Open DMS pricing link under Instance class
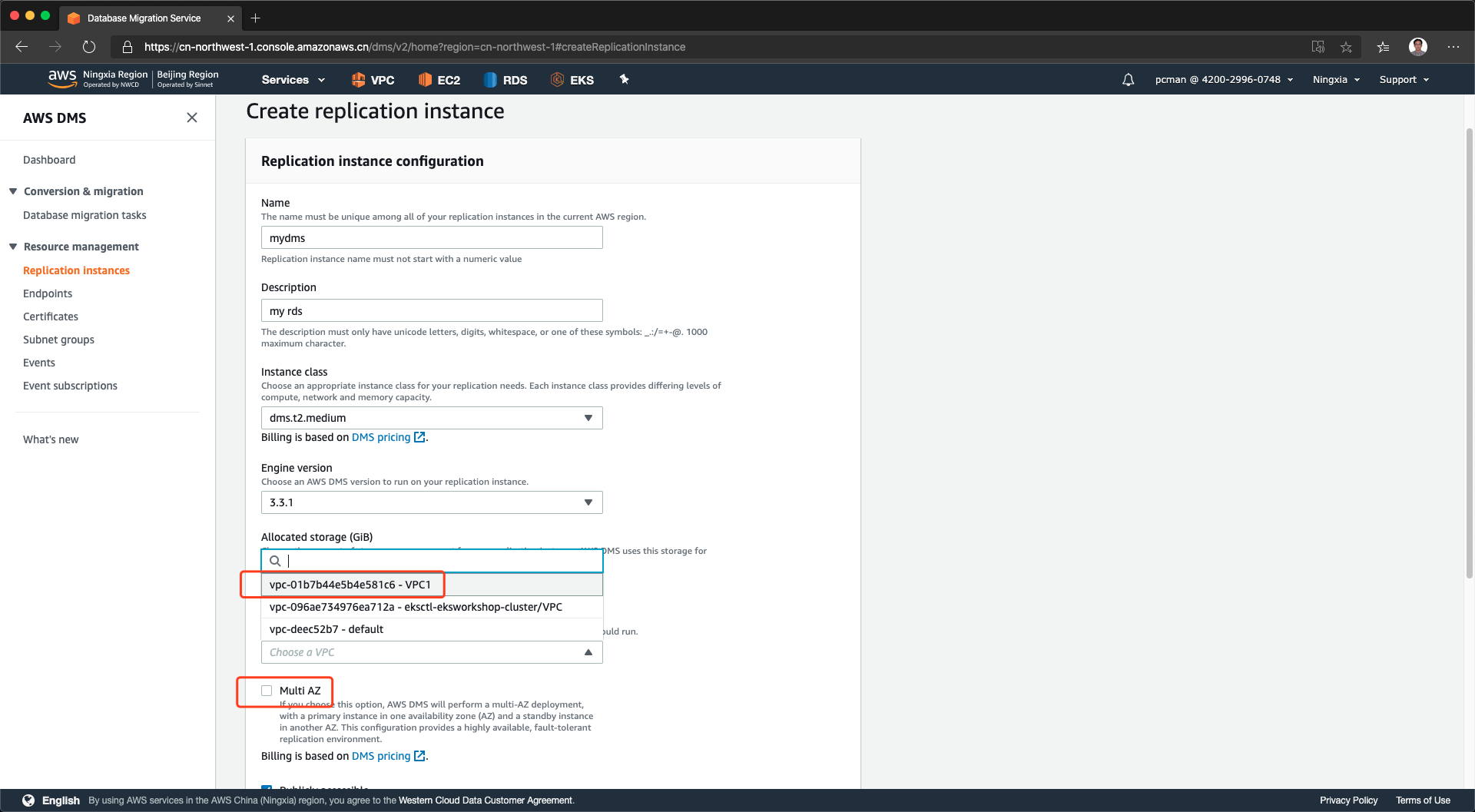The width and height of the screenshot is (1475, 812). tap(381, 437)
